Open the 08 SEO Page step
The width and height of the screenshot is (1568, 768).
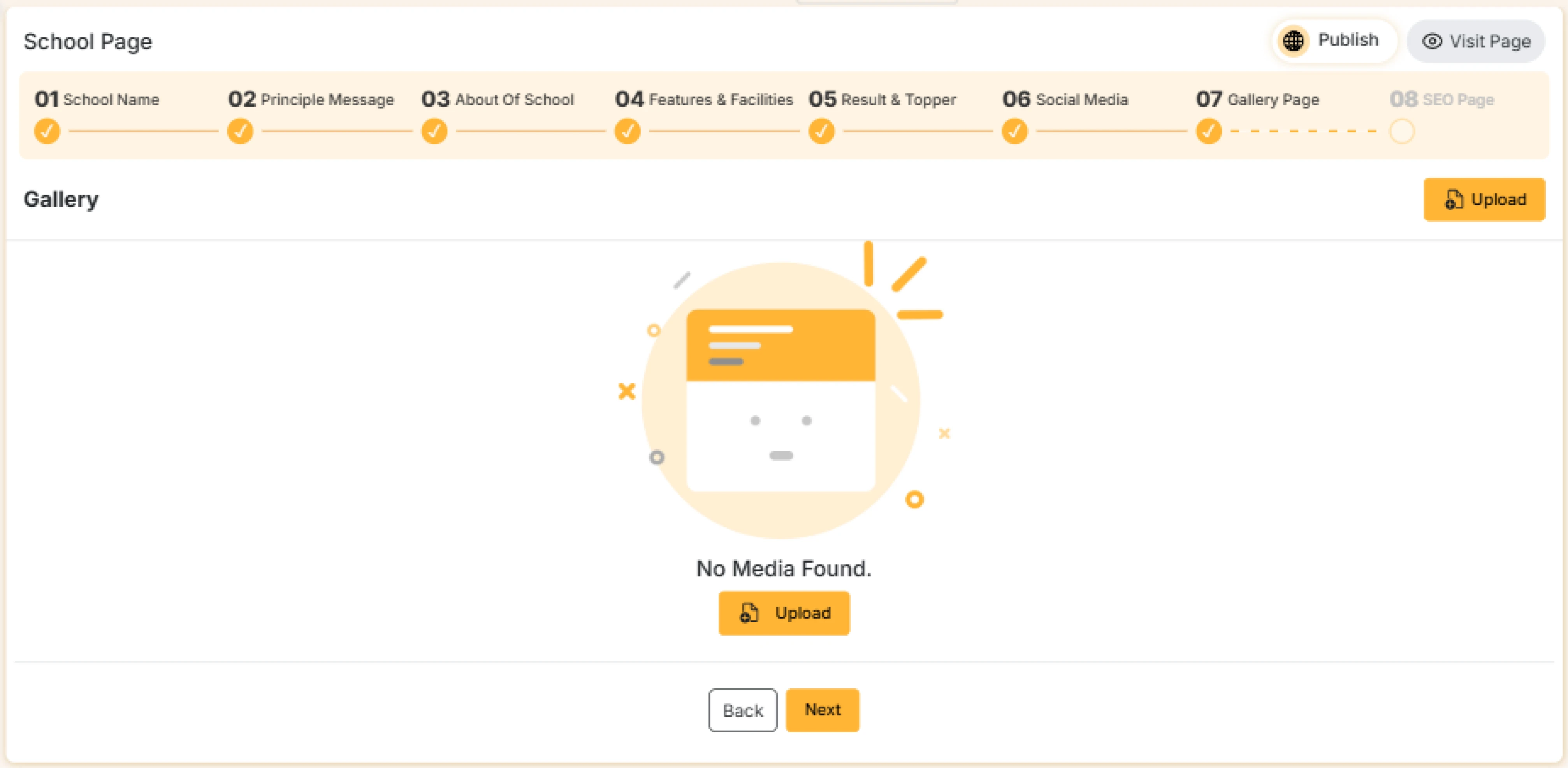[x=1441, y=99]
